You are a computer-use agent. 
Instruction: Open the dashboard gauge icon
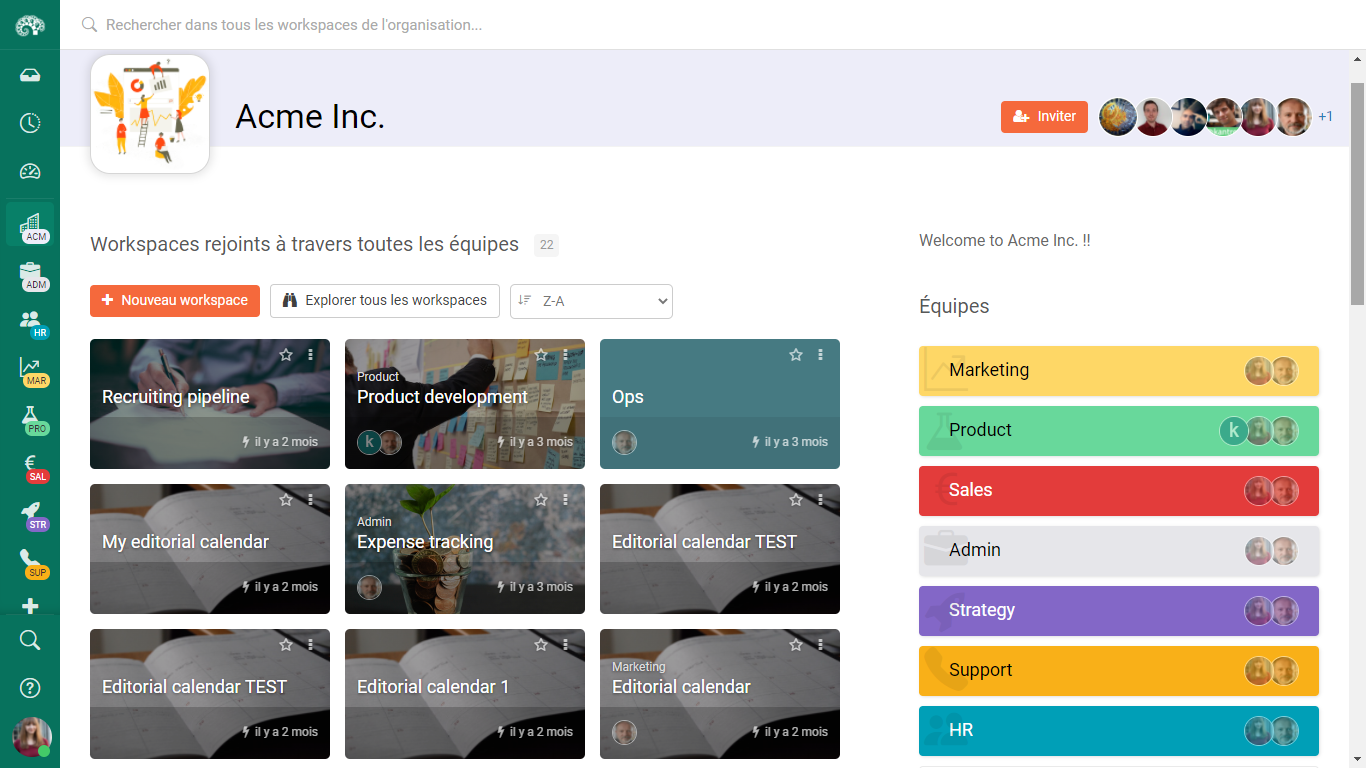point(30,171)
